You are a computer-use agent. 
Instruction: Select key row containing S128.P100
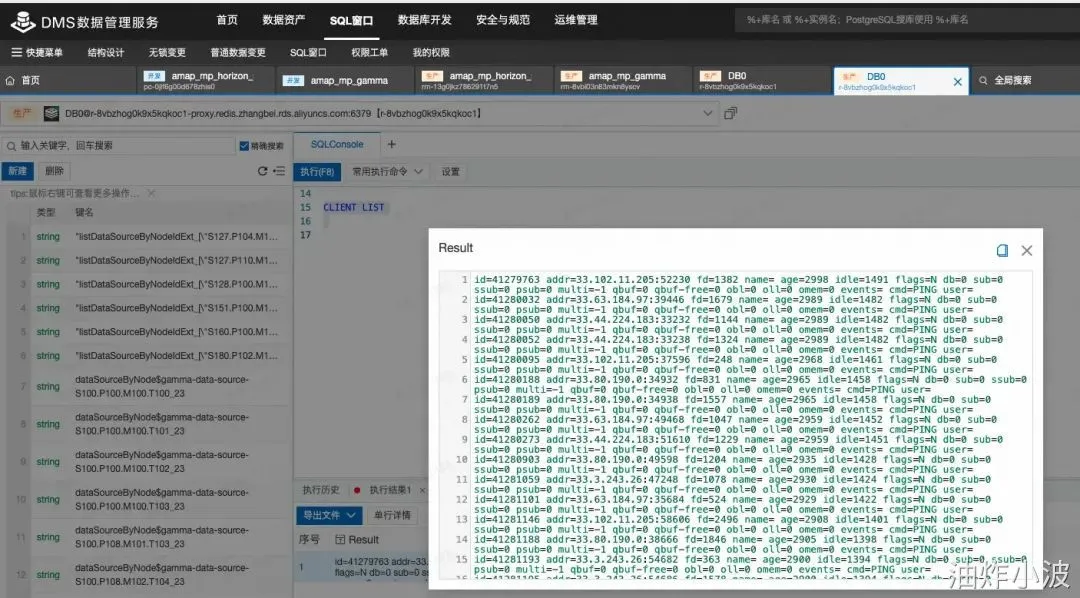tap(147, 284)
